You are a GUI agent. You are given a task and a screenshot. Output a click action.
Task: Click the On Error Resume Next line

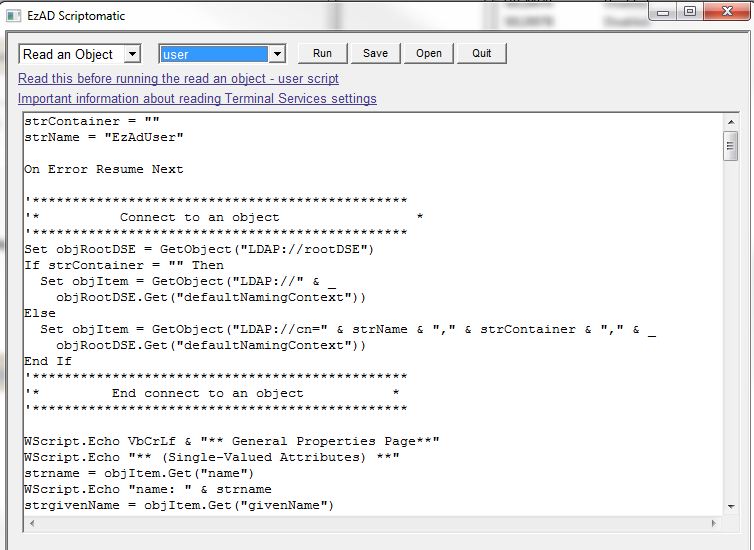[104, 169]
